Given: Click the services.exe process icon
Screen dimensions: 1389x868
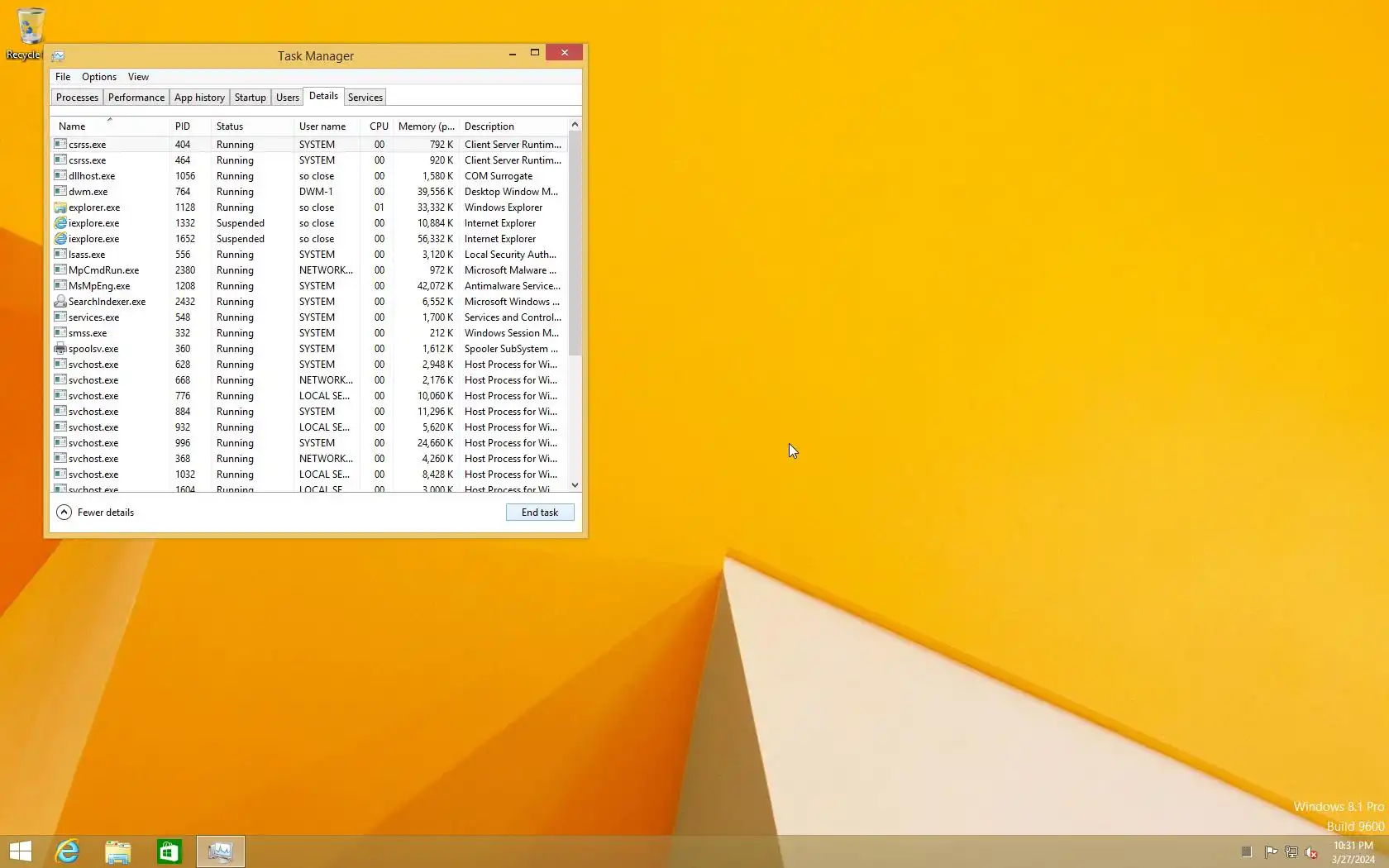Looking at the screenshot, I should (x=60, y=317).
